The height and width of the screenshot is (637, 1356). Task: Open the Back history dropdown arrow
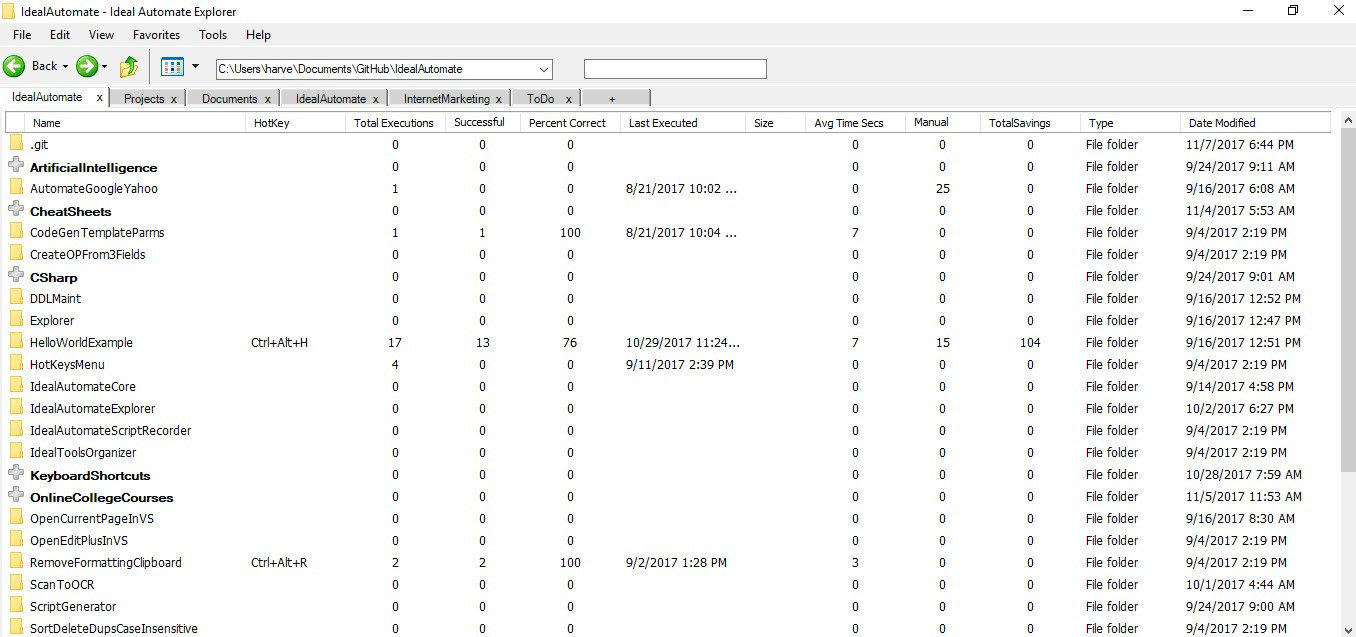click(x=66, y=67)
